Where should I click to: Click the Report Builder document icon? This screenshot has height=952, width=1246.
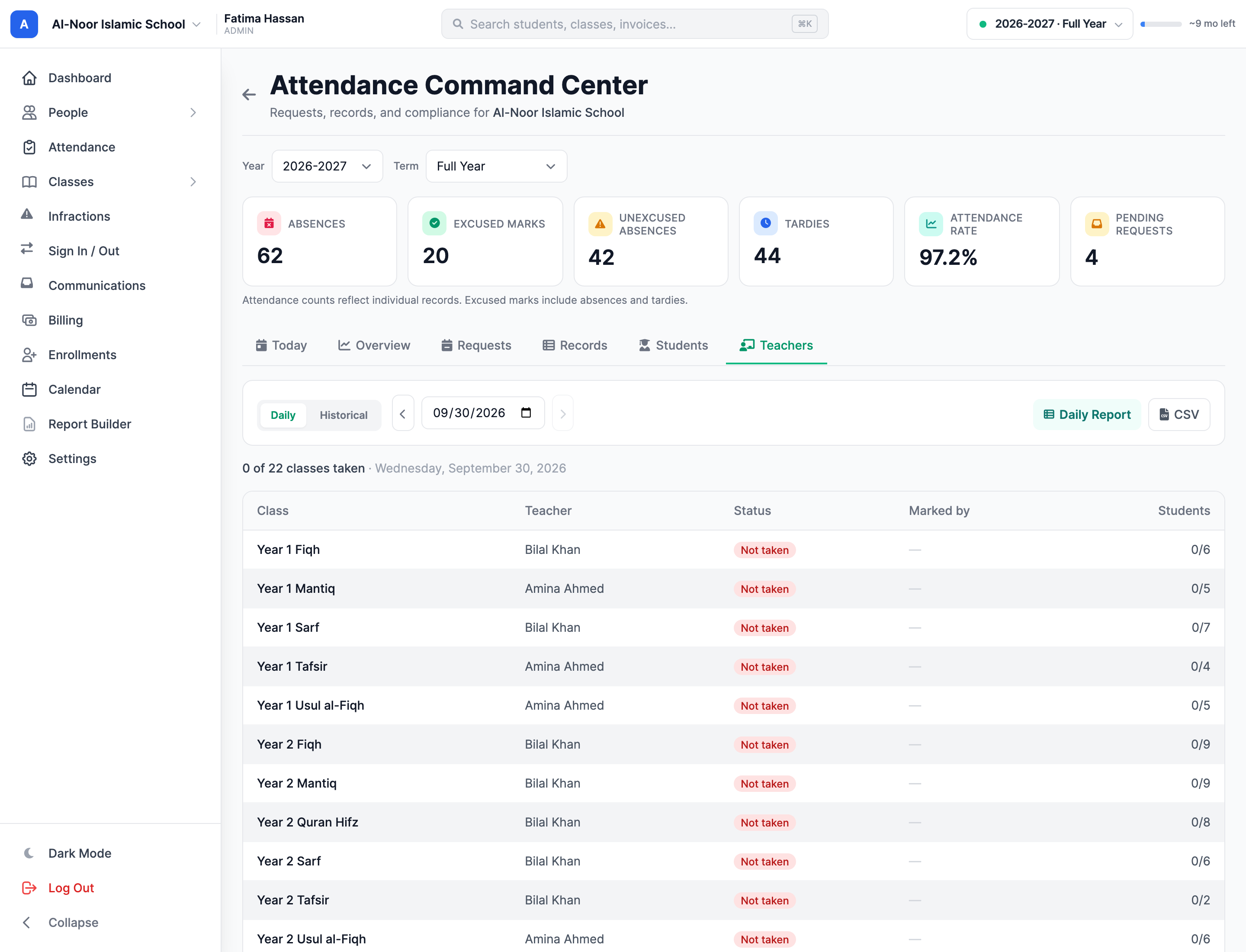(x=29, y=424)
